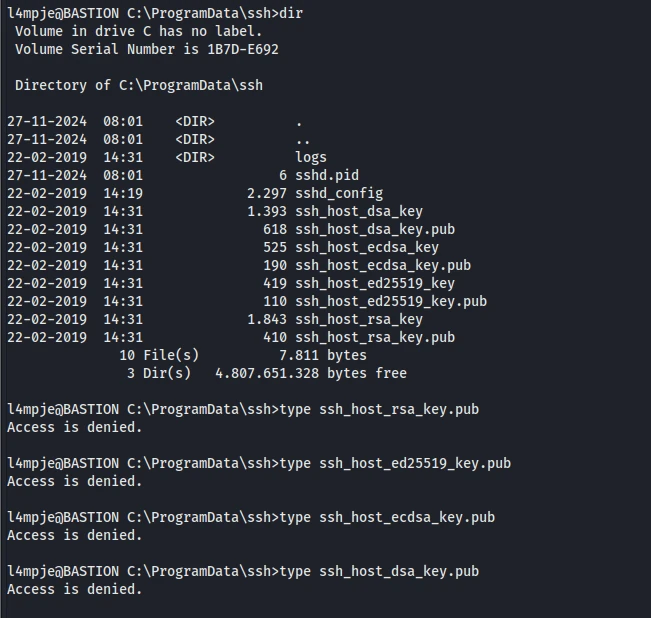Click the sshd_config filename in listing
The height and width of the screenshot is (618, 651).
339,193
